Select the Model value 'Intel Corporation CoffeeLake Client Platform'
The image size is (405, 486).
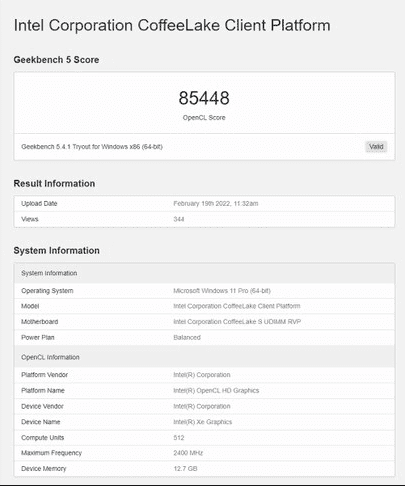click(x=237, y=306)
